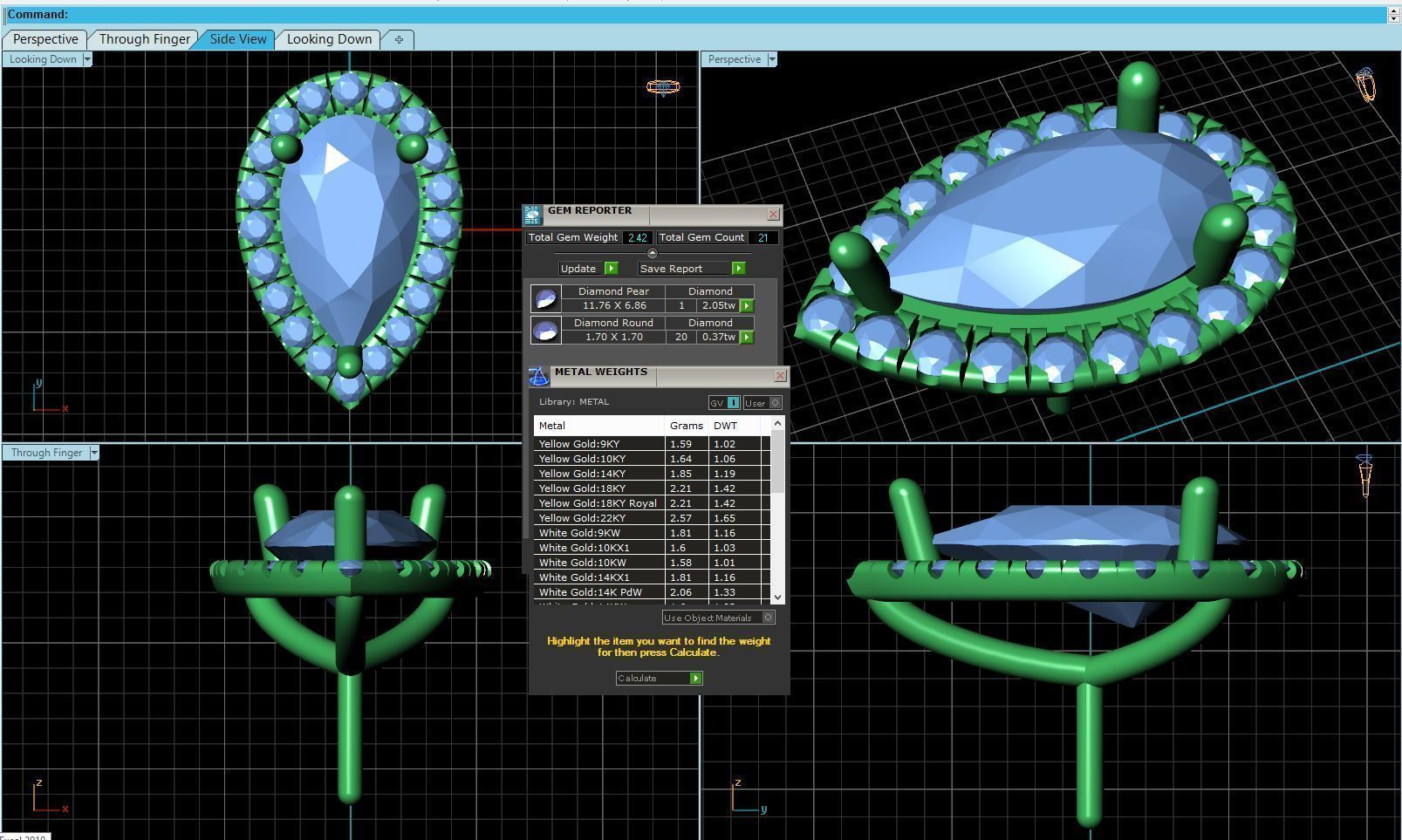
Task: Click the DWT column header
Action: click(735, 426)
